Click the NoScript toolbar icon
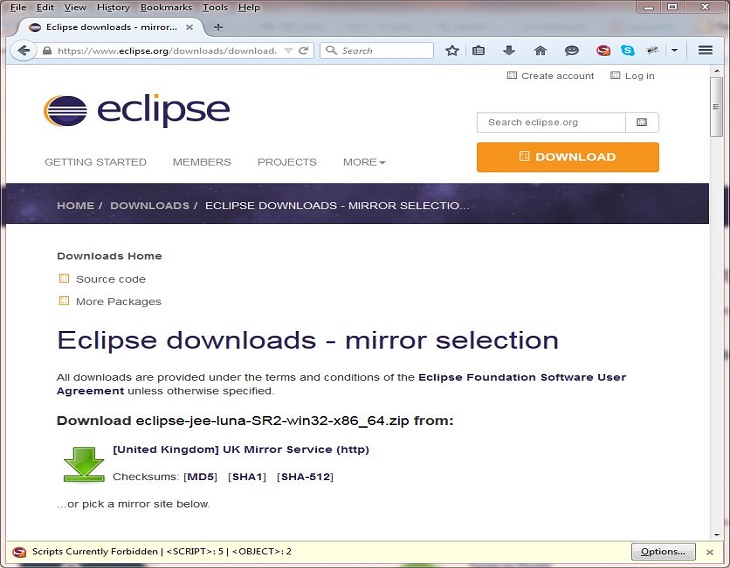The width and height of the screenshot is (730, 568). click(603, 50)
